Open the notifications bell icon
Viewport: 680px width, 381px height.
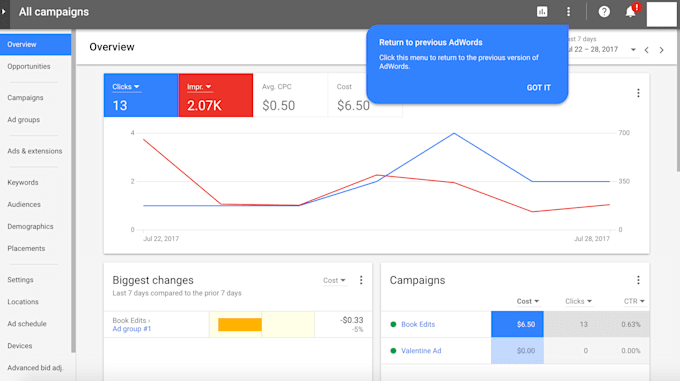point(631,12)
